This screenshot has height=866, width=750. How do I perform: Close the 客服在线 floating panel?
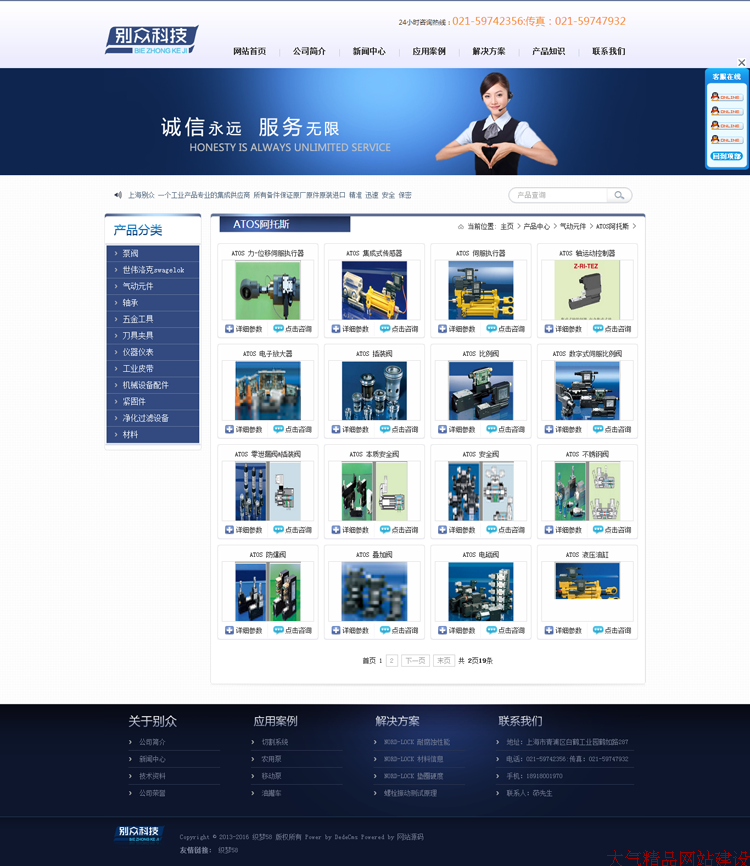pos(742,62)
